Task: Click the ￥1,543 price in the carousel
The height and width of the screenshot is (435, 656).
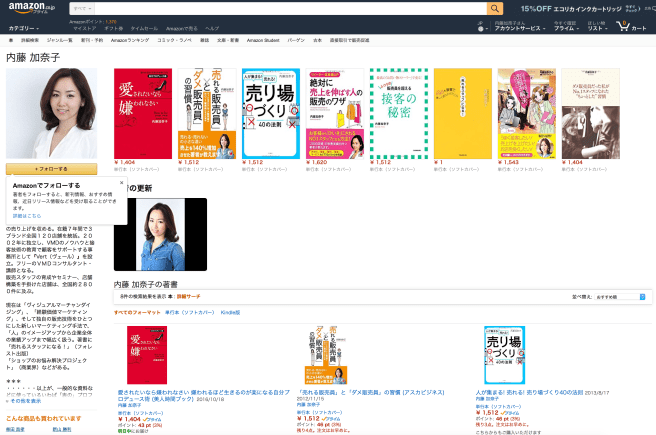Action: click(x=508, y=162)
